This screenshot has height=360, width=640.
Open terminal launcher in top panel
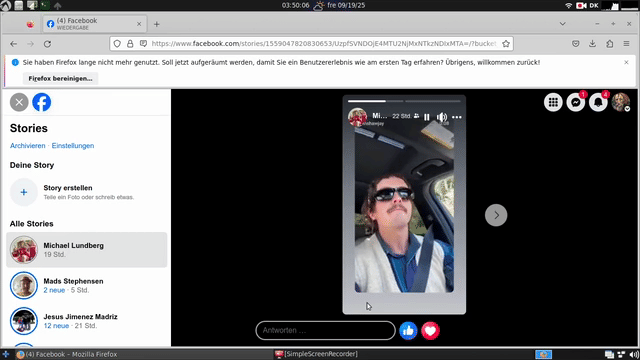pyautogui.click(x=45, y=5)
